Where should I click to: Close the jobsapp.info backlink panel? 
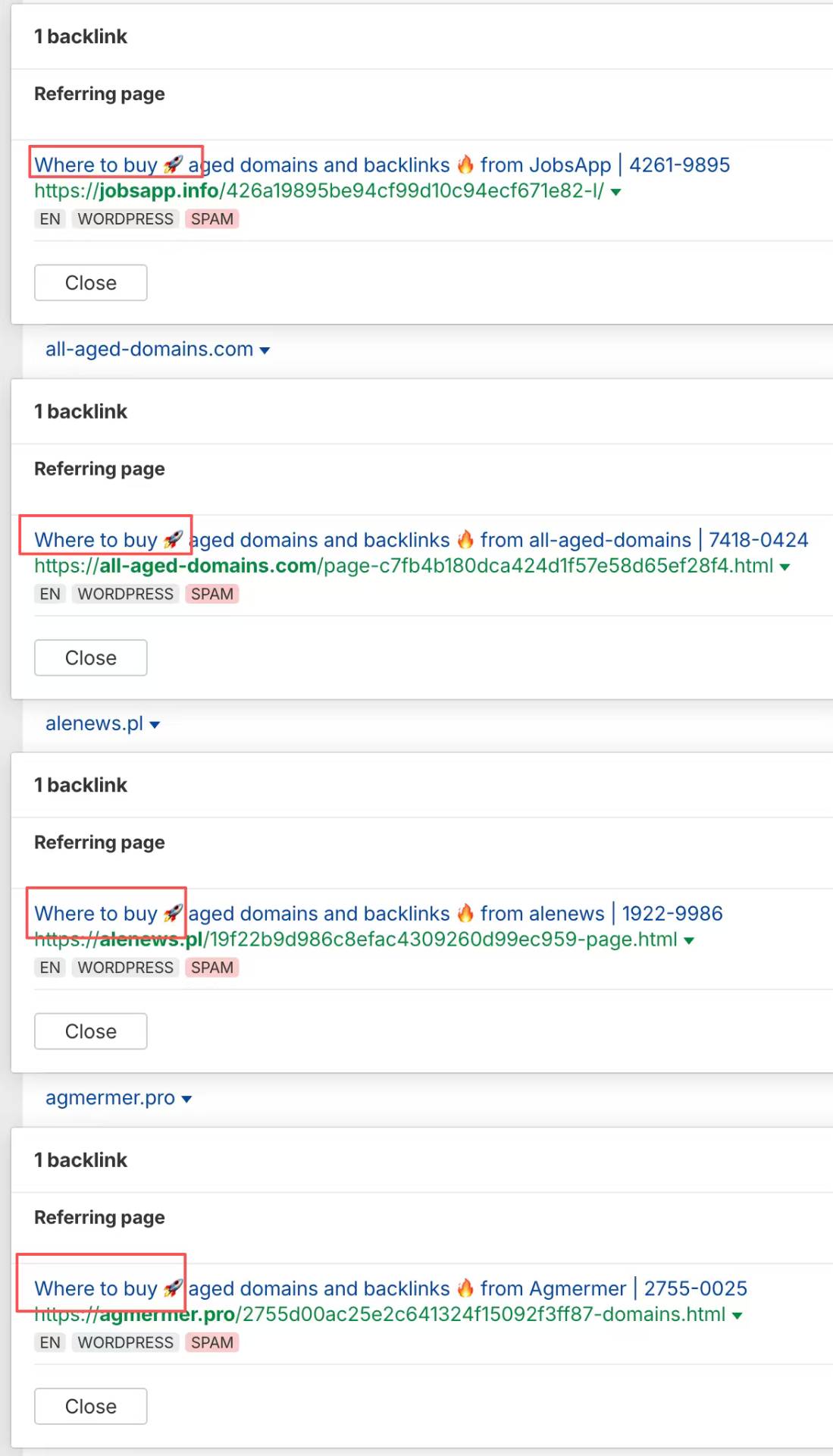pyautogui.click(x=91, y=283)
